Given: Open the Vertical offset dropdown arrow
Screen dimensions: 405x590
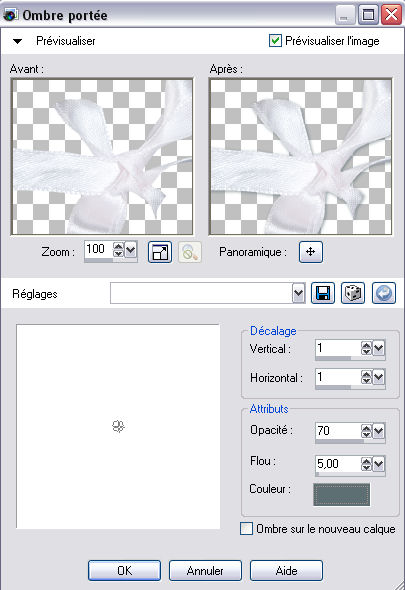Looking at the screenshot, I should tap(379, 348).
